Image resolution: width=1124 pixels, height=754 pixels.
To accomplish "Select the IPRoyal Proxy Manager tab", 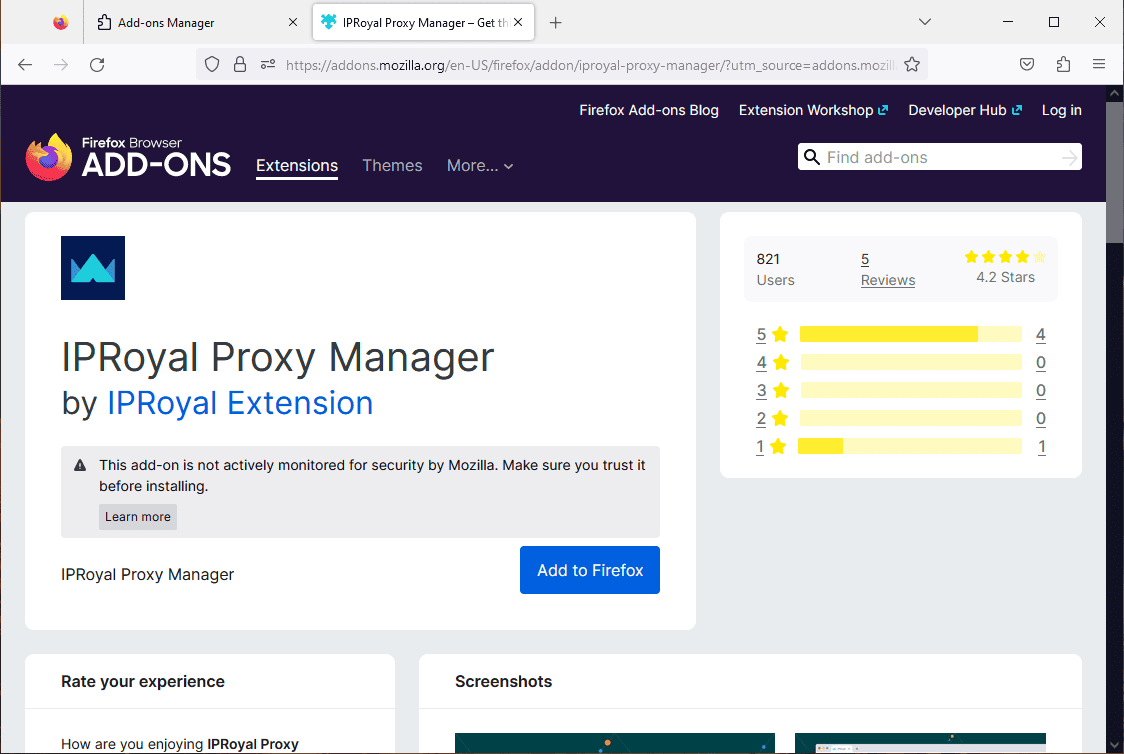I will (x=424, y=22).
